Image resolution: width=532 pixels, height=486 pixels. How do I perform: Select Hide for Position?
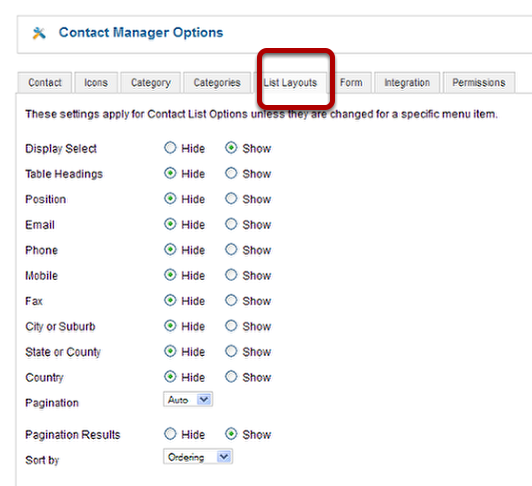(x=170, y=199)
